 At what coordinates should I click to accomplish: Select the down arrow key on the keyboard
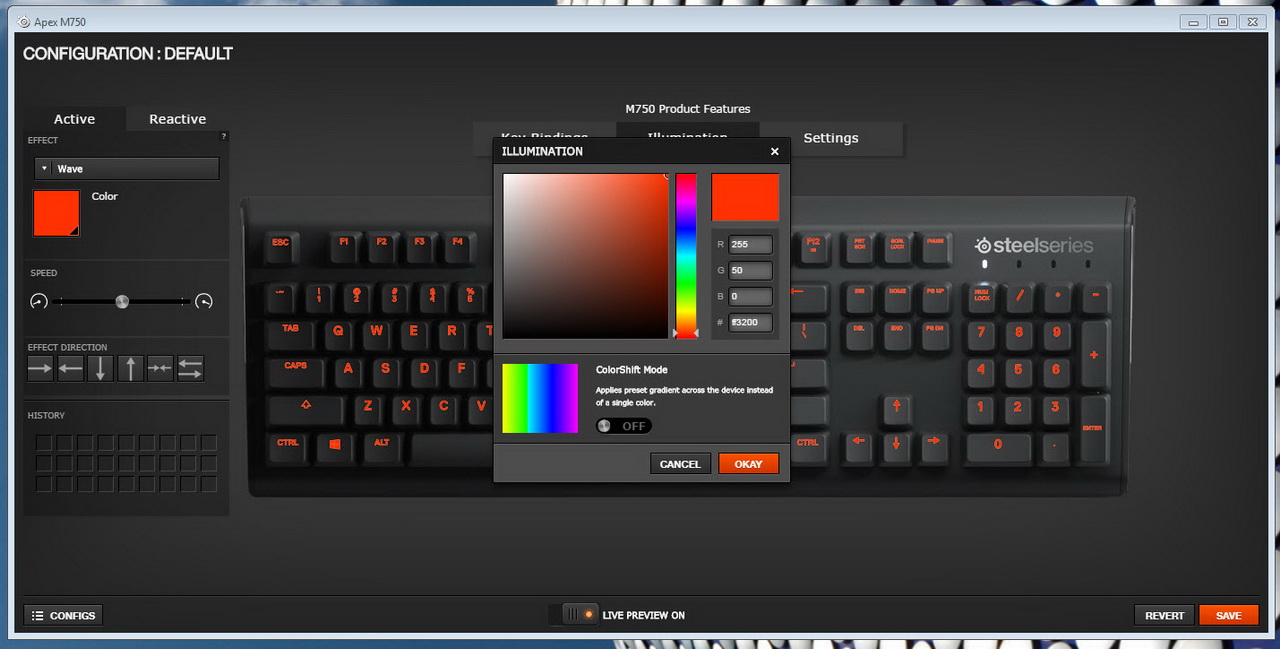pos(896,444)
